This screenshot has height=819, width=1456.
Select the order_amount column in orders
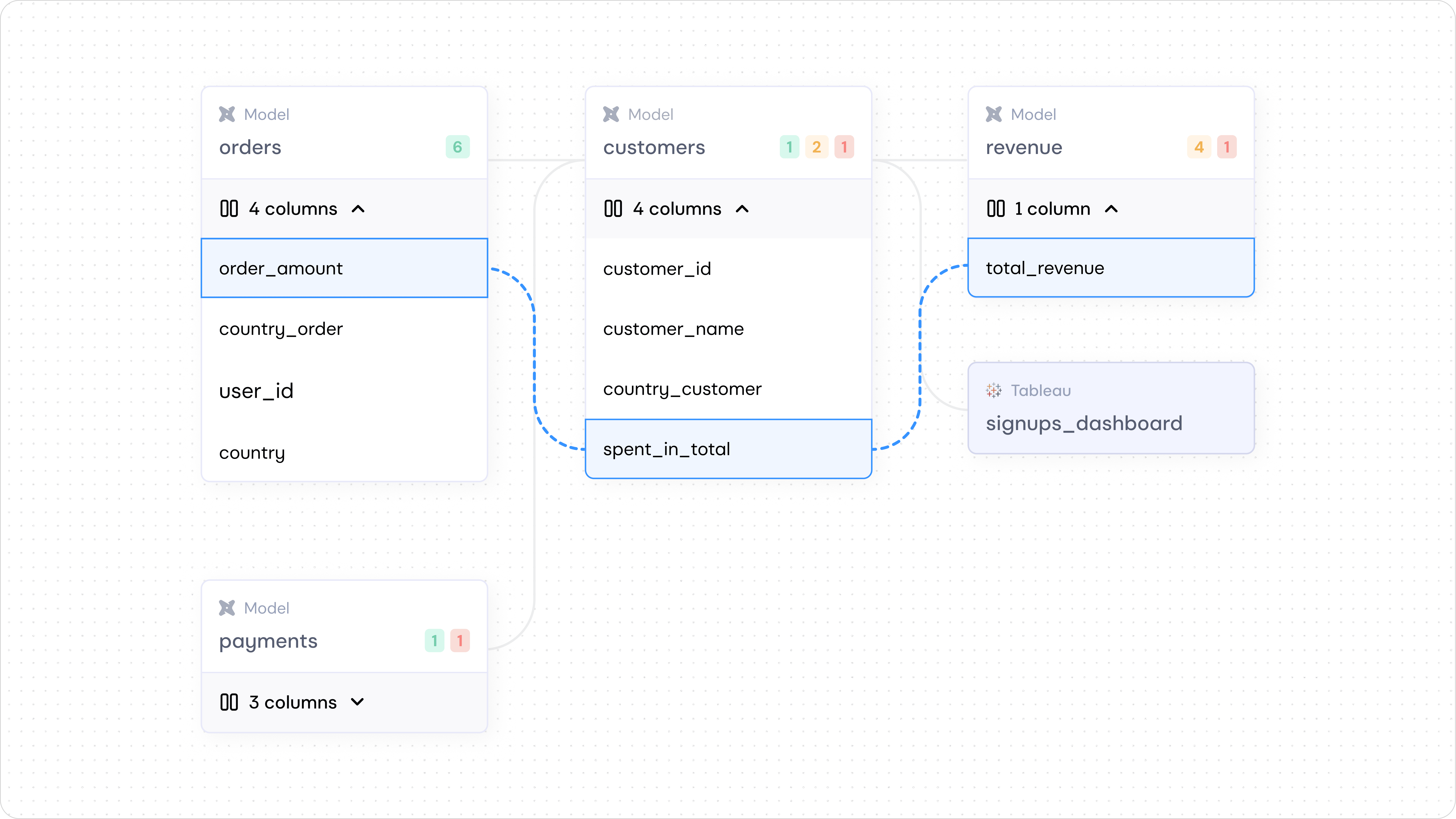[x=344, y=268]
